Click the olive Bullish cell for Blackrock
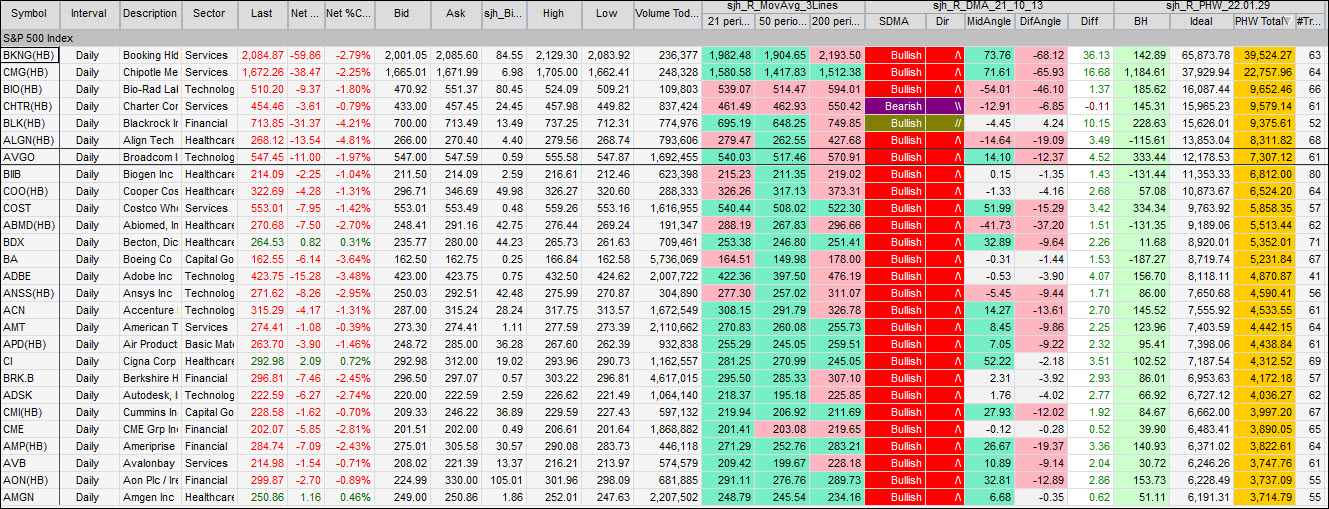Viewport: 1329px width, 509px height. 894,123
